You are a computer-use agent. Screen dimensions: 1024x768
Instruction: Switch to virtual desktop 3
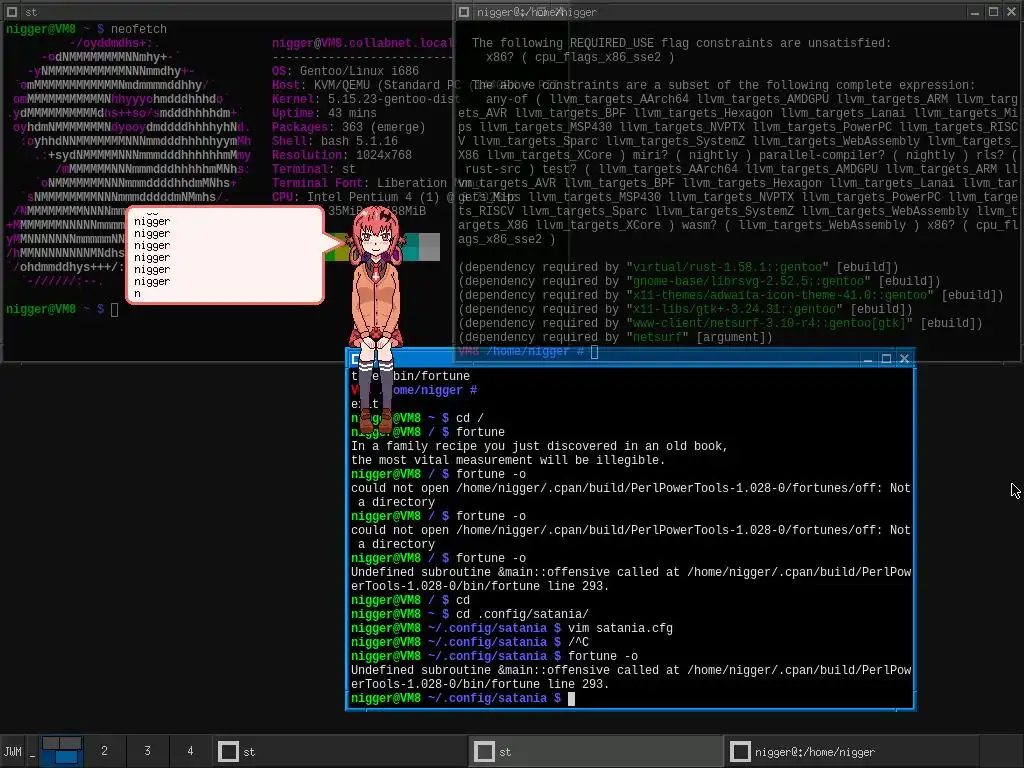click(x=148, y=751)
